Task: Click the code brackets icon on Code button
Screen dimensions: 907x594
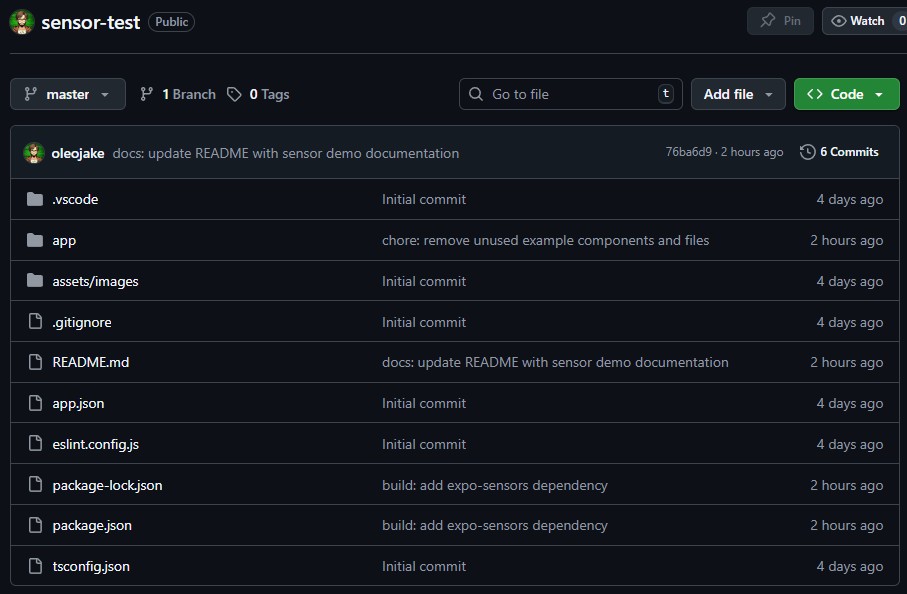Action: (814, 94)
